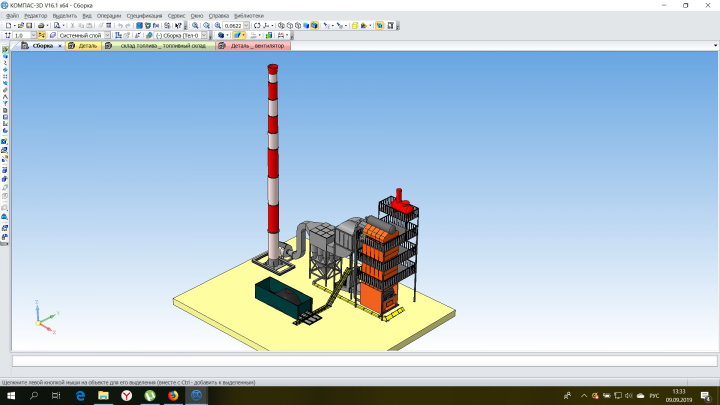Viewport: 720px width, 405px height.
Task: Switch to Деталь _ вентилятор tab
Action: pyautogui.click(x=254, y=46)
